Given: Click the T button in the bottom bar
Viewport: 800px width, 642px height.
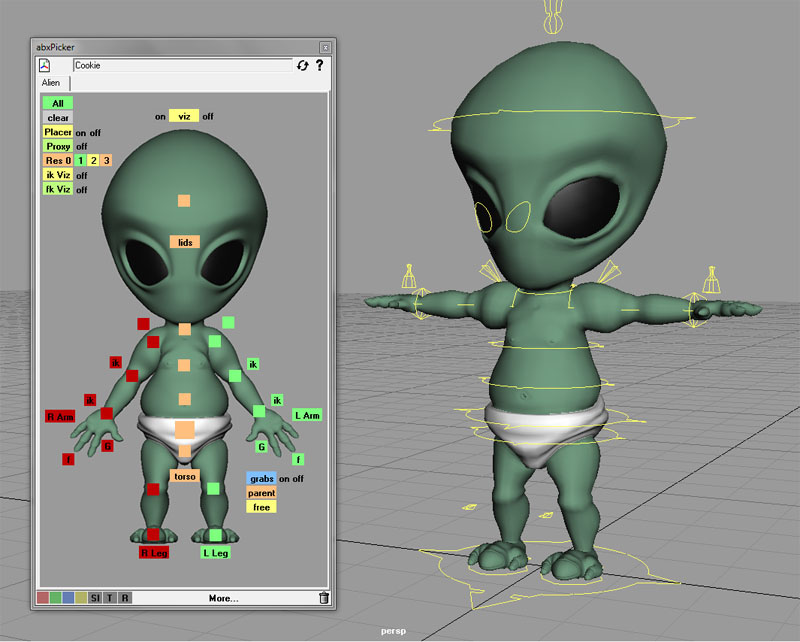Looking at the screenshot, I should (109, 598).
